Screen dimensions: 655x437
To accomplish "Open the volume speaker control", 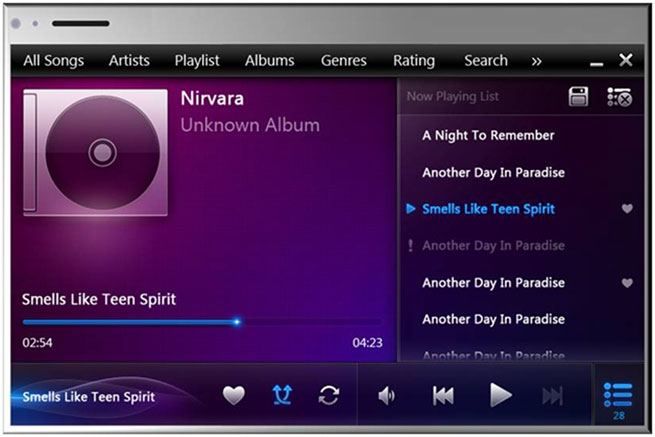I will click(386, 396).
